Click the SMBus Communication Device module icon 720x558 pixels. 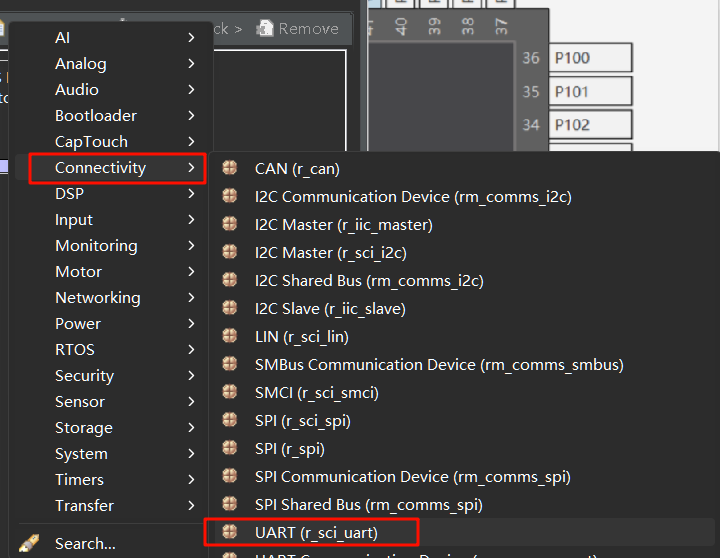click(x=230, y=364)
